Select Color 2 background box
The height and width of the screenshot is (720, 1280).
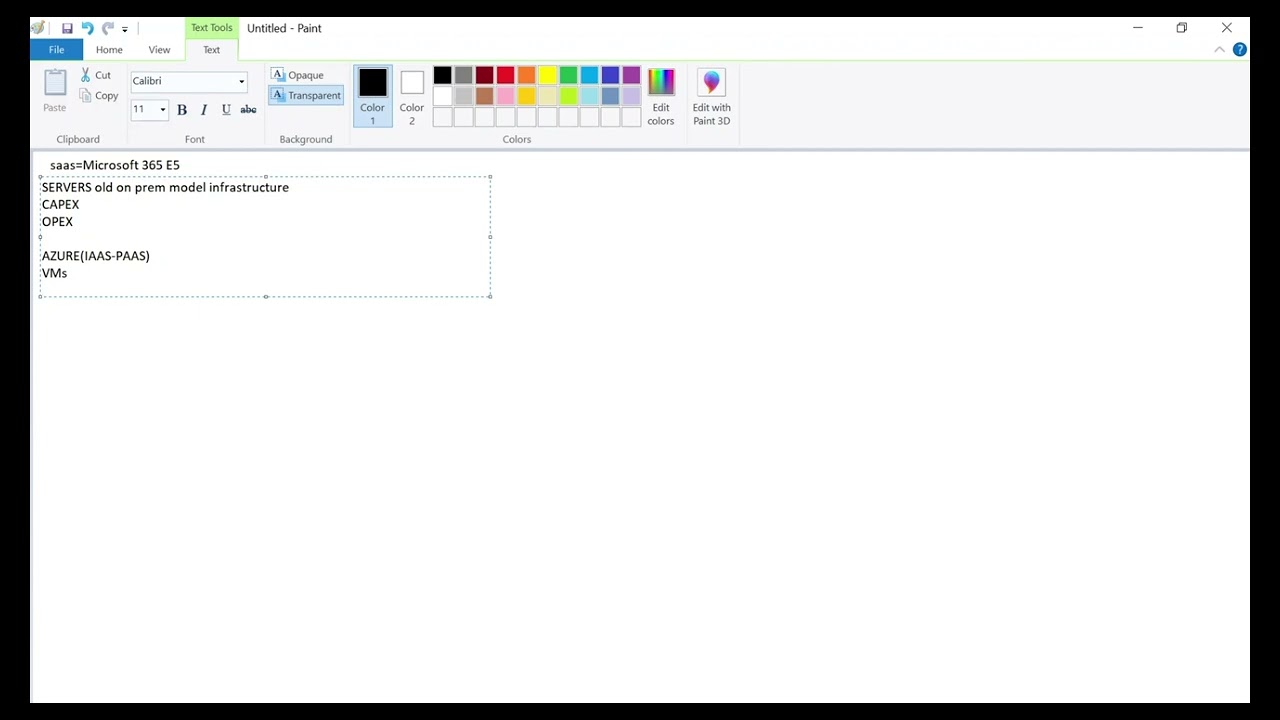(x=412, y=97)
